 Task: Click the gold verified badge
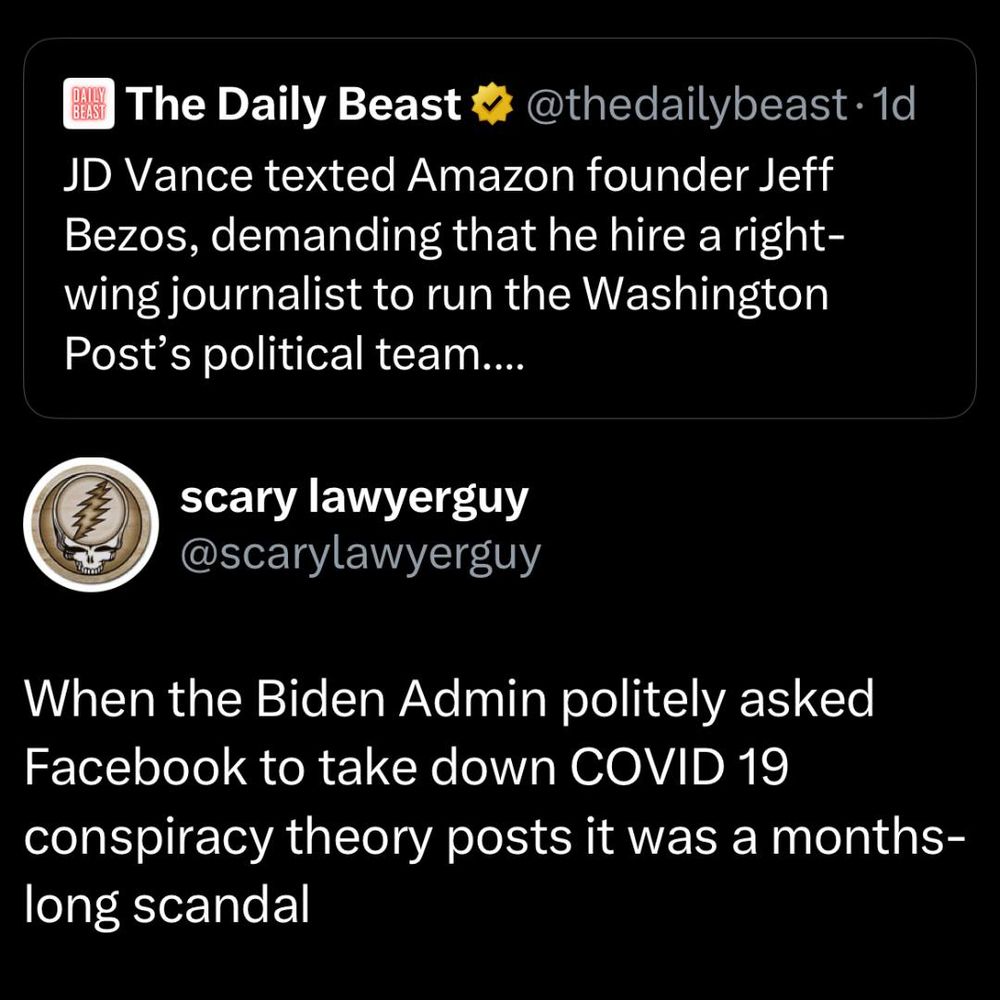(490, 105)
